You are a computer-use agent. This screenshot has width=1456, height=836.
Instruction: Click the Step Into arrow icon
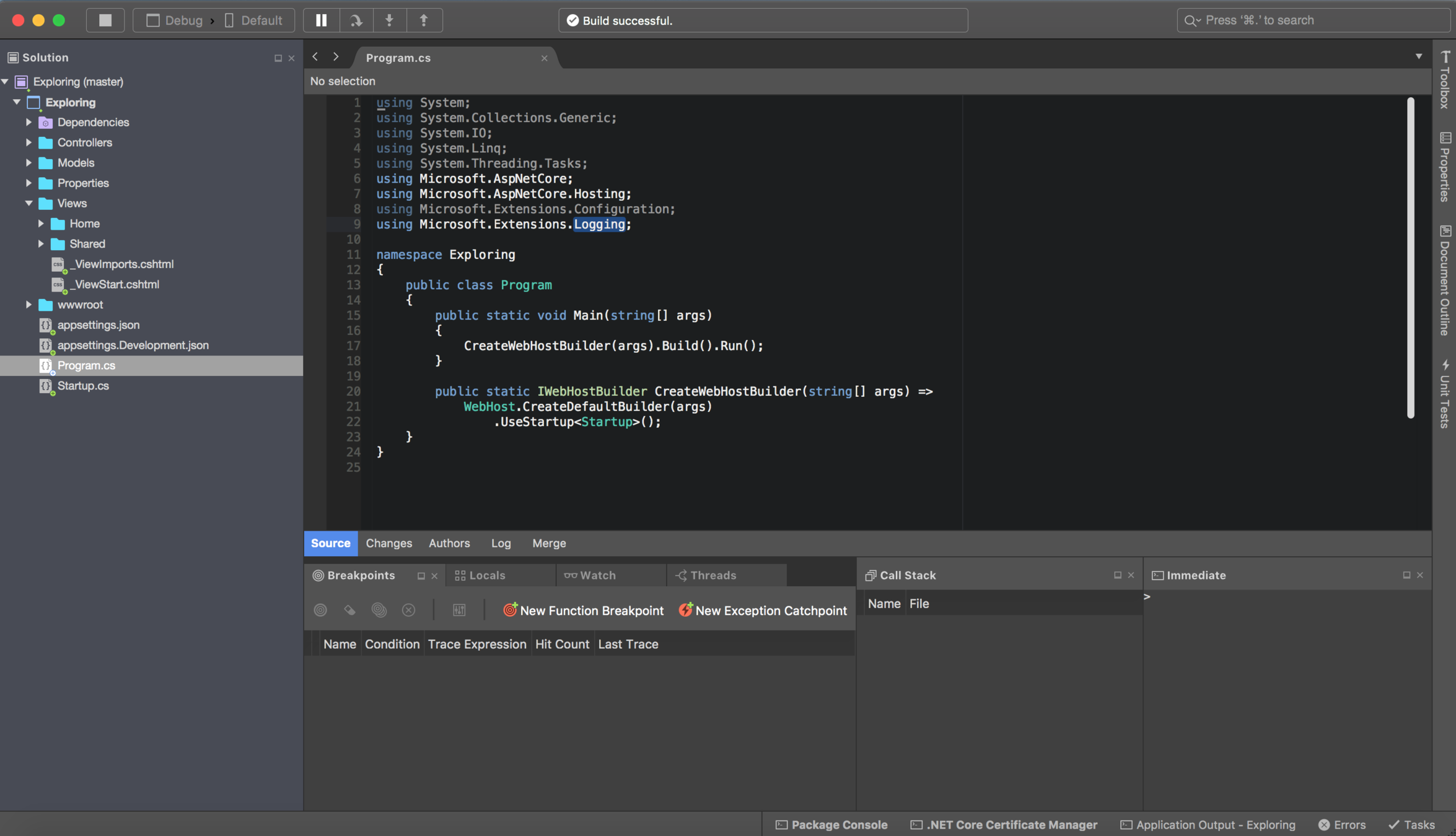pyautogui.click(x=390, y=20)
